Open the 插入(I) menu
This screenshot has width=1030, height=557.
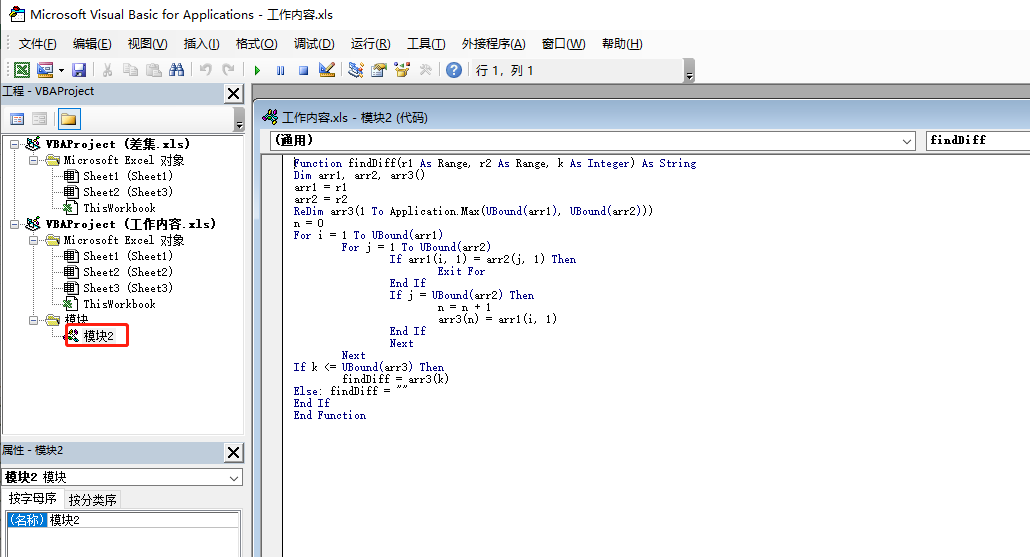point(201,43)
